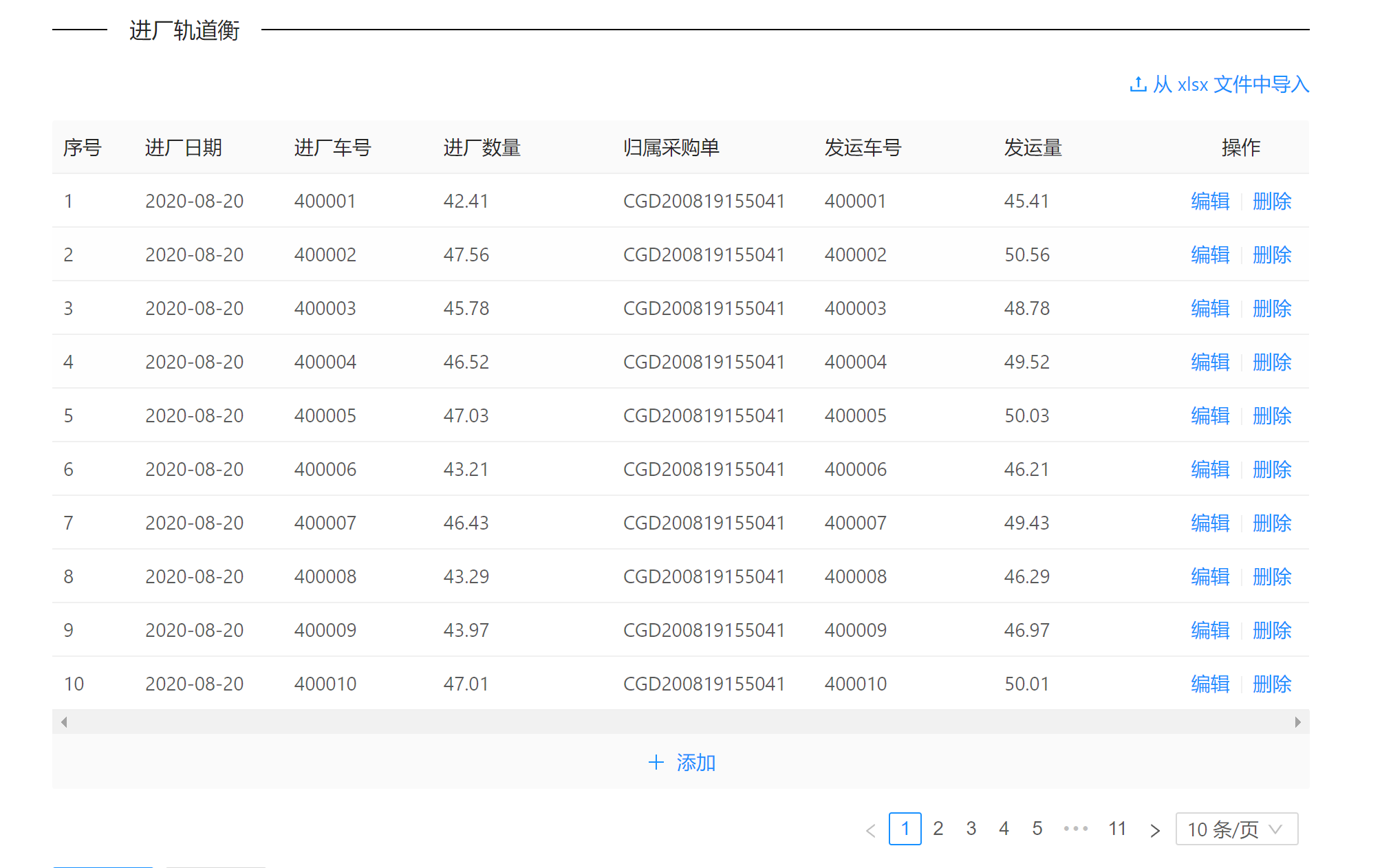Image resolution: width=1393 pixels, height=868 pixels.
Task: Click the 进厂数量 column header
Action: [x=482, y=147]
